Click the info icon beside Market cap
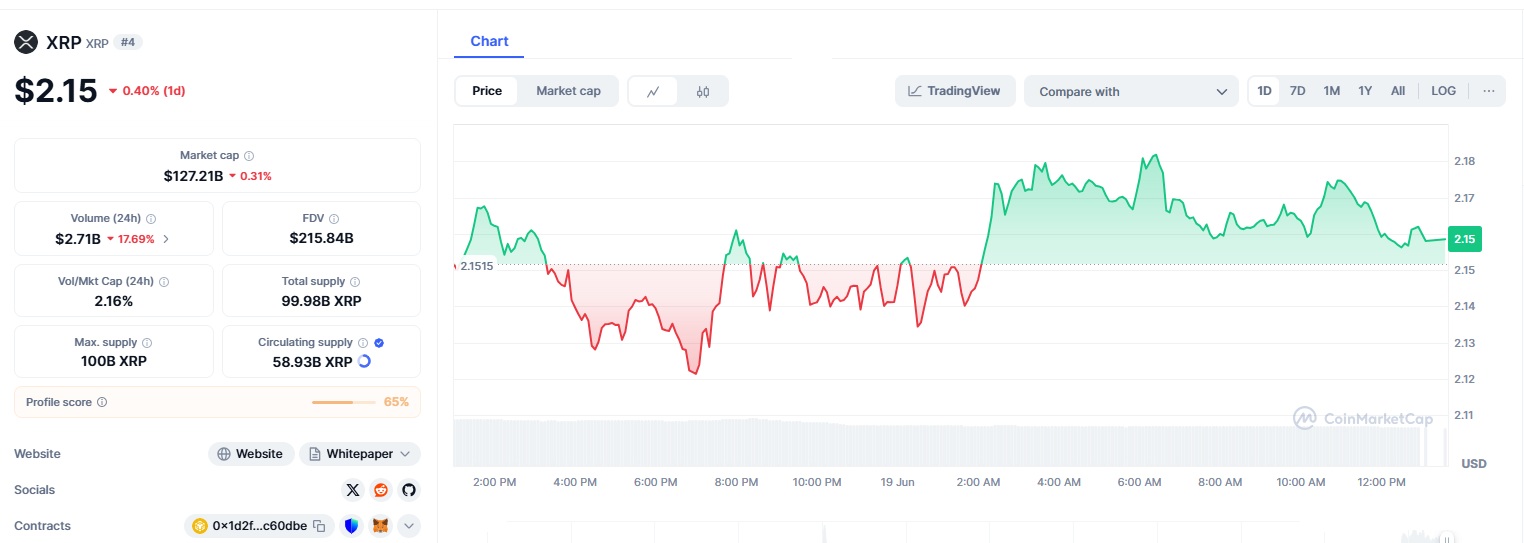The image size is (1524, 543). (249, 156)
